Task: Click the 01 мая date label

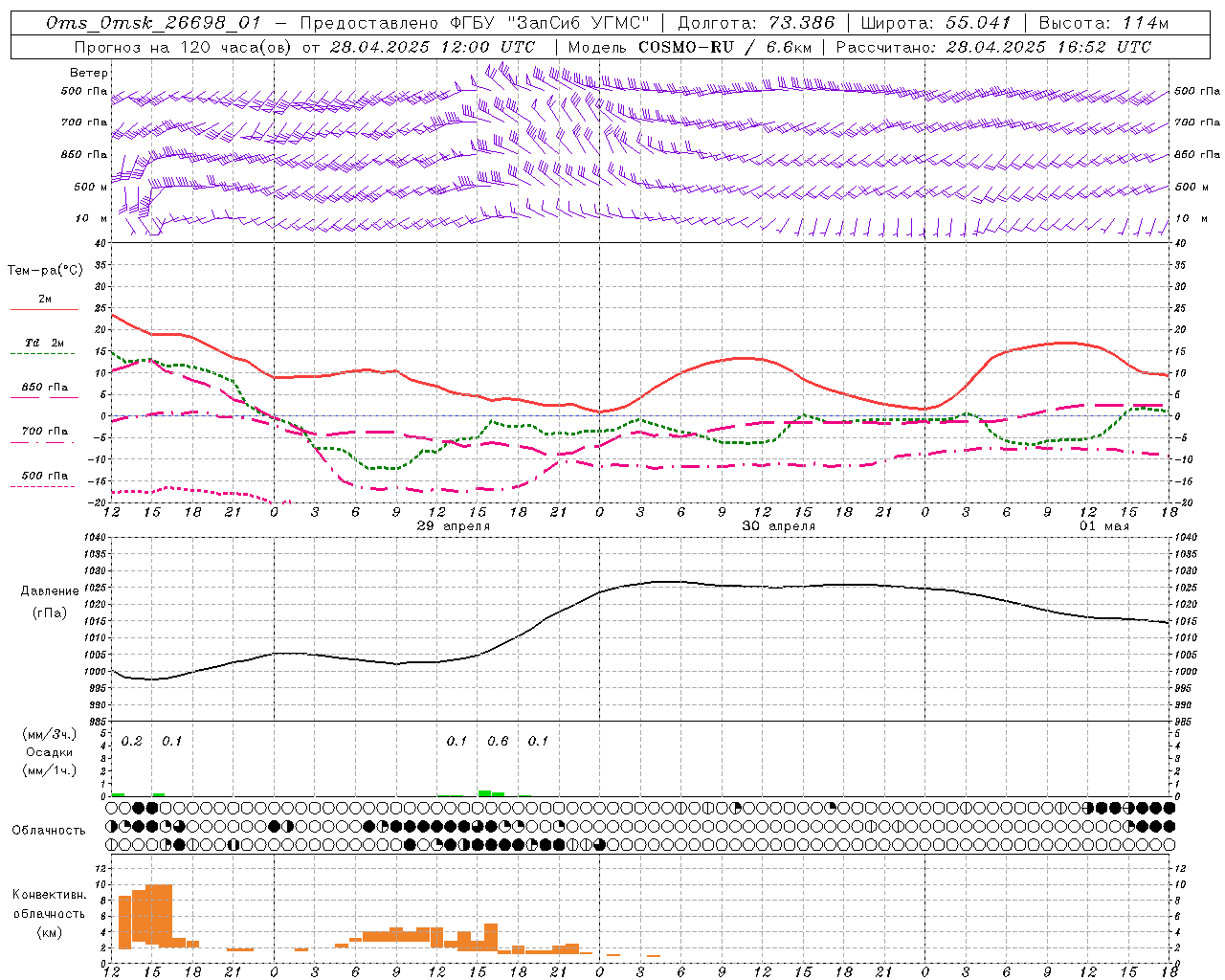Action: pos(1104,526)
